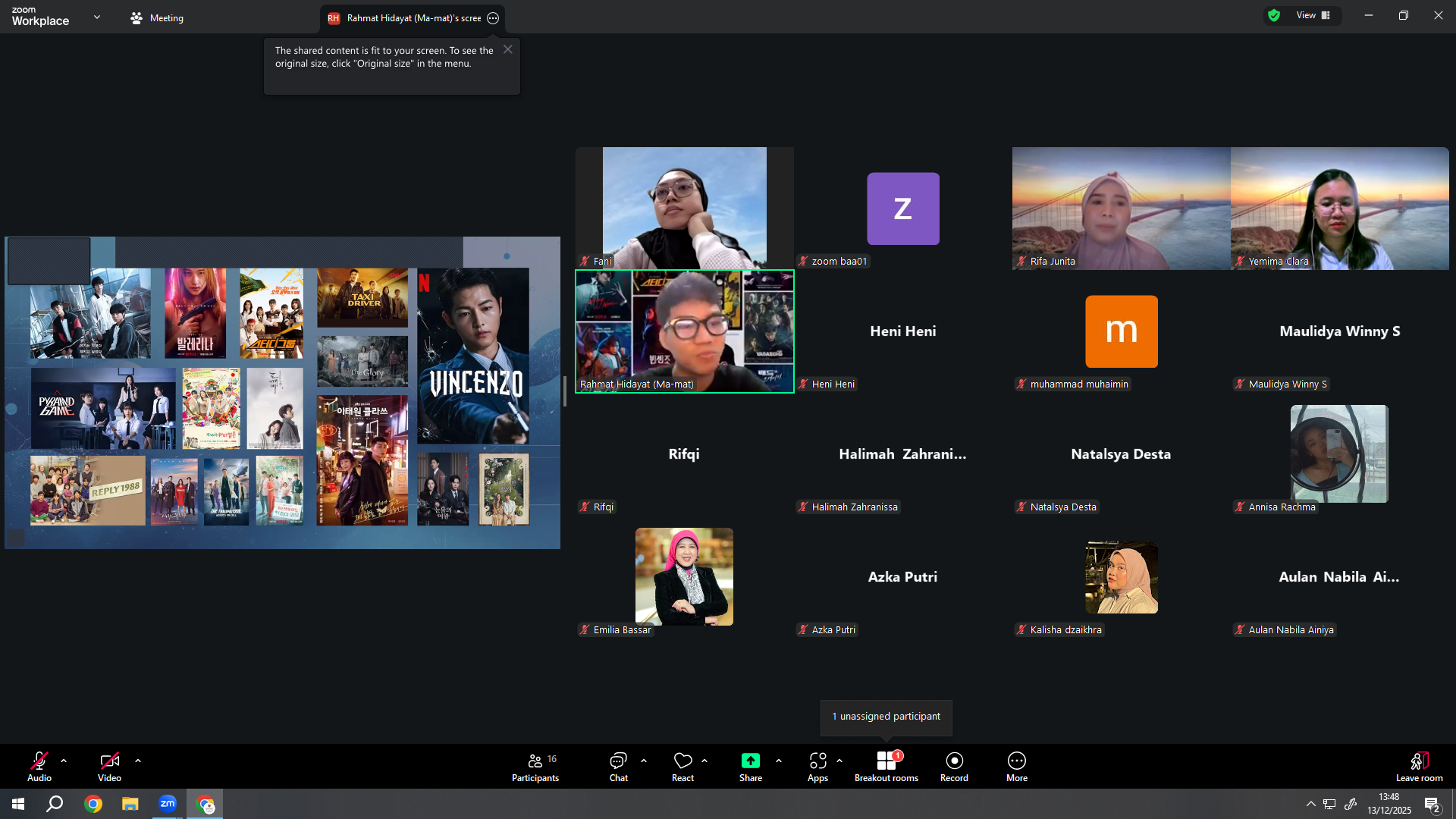The width and height of the screenshot is (1456, 819).
Task: Open File Explorer from the taskbar
Action: (130, 804)
